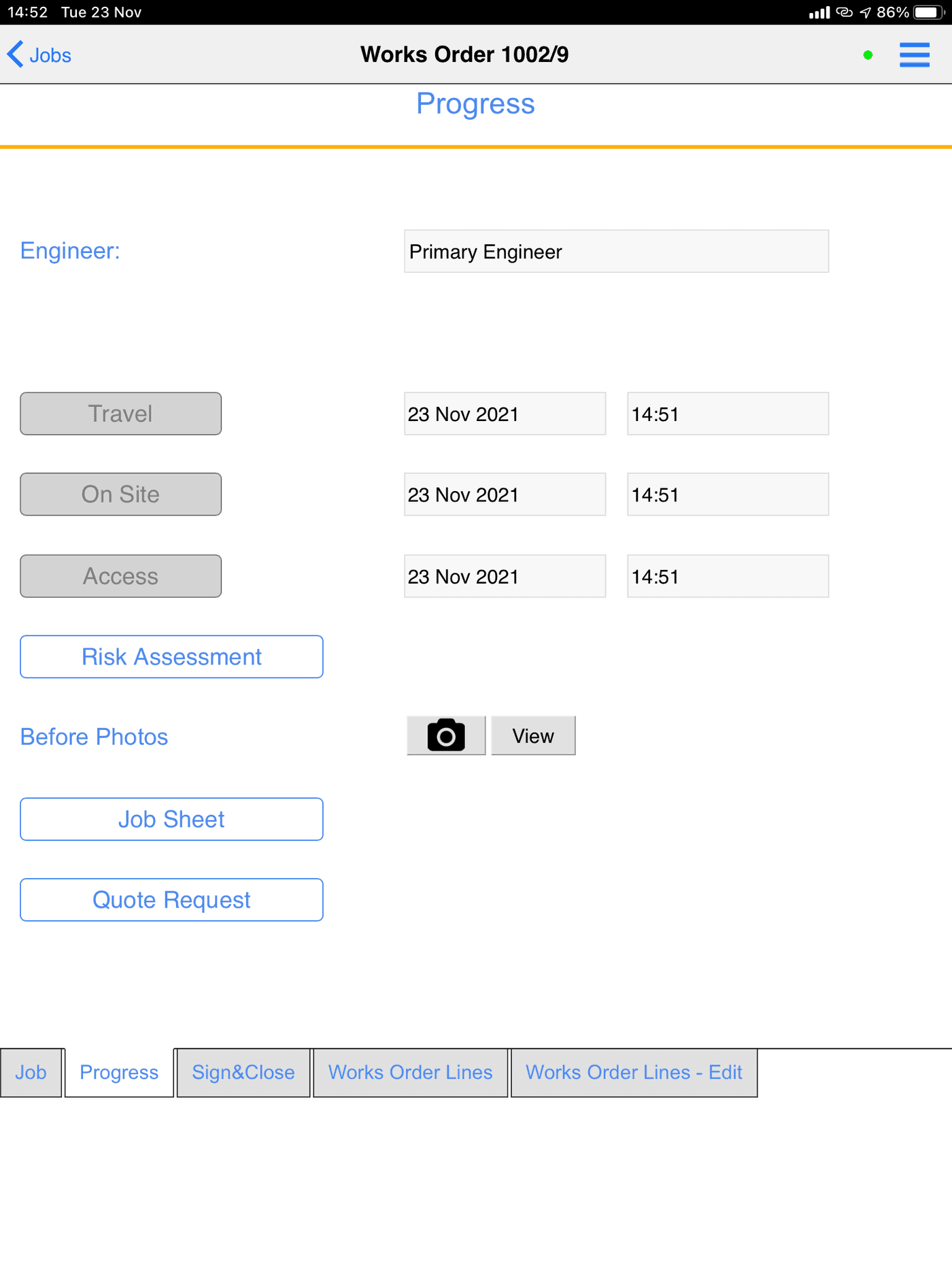The height and width of the screenshot is (1270, 952).
Task: Edit the Travel time field
Action: point(728,414)
